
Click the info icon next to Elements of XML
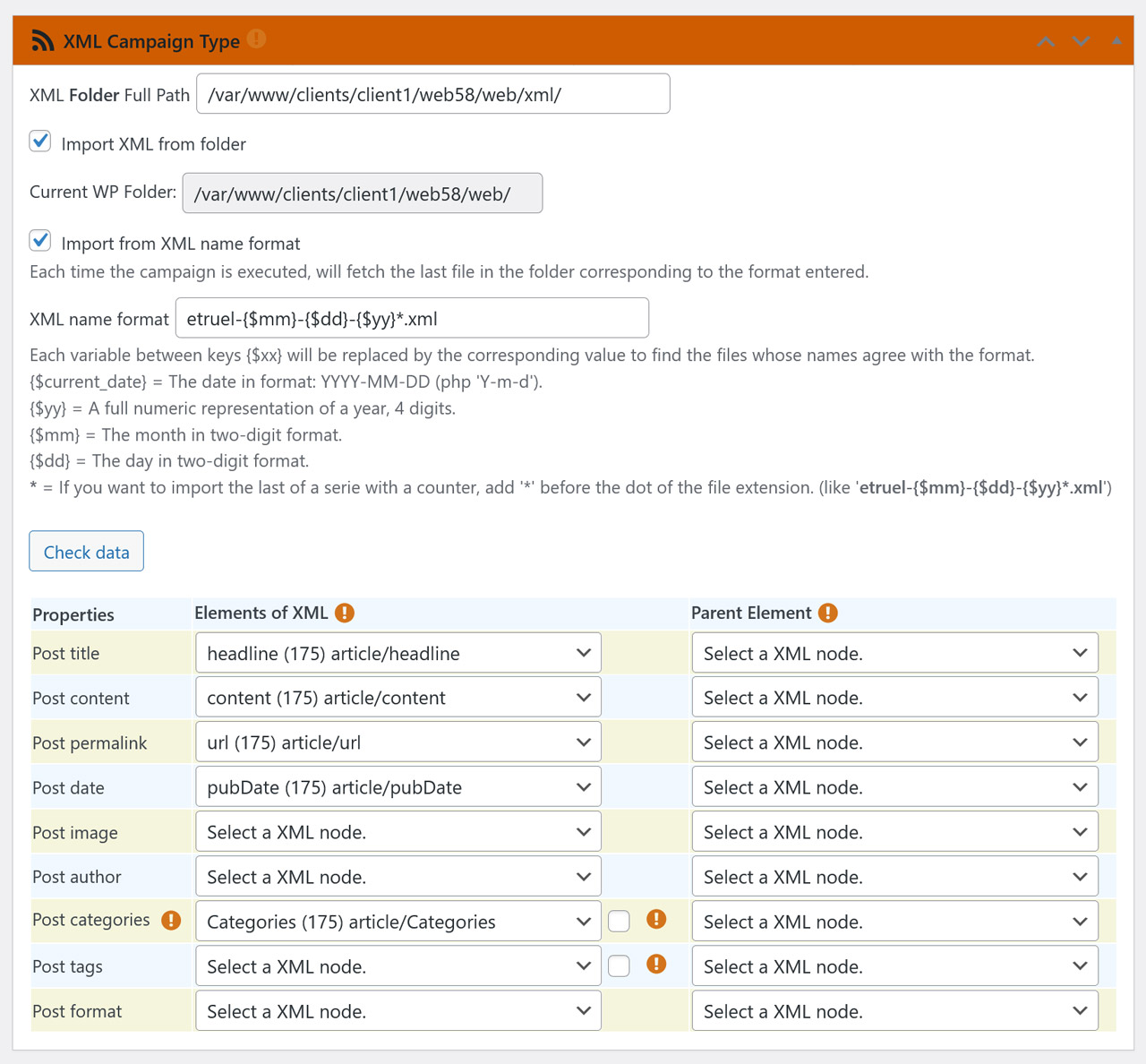pos(345,613)
